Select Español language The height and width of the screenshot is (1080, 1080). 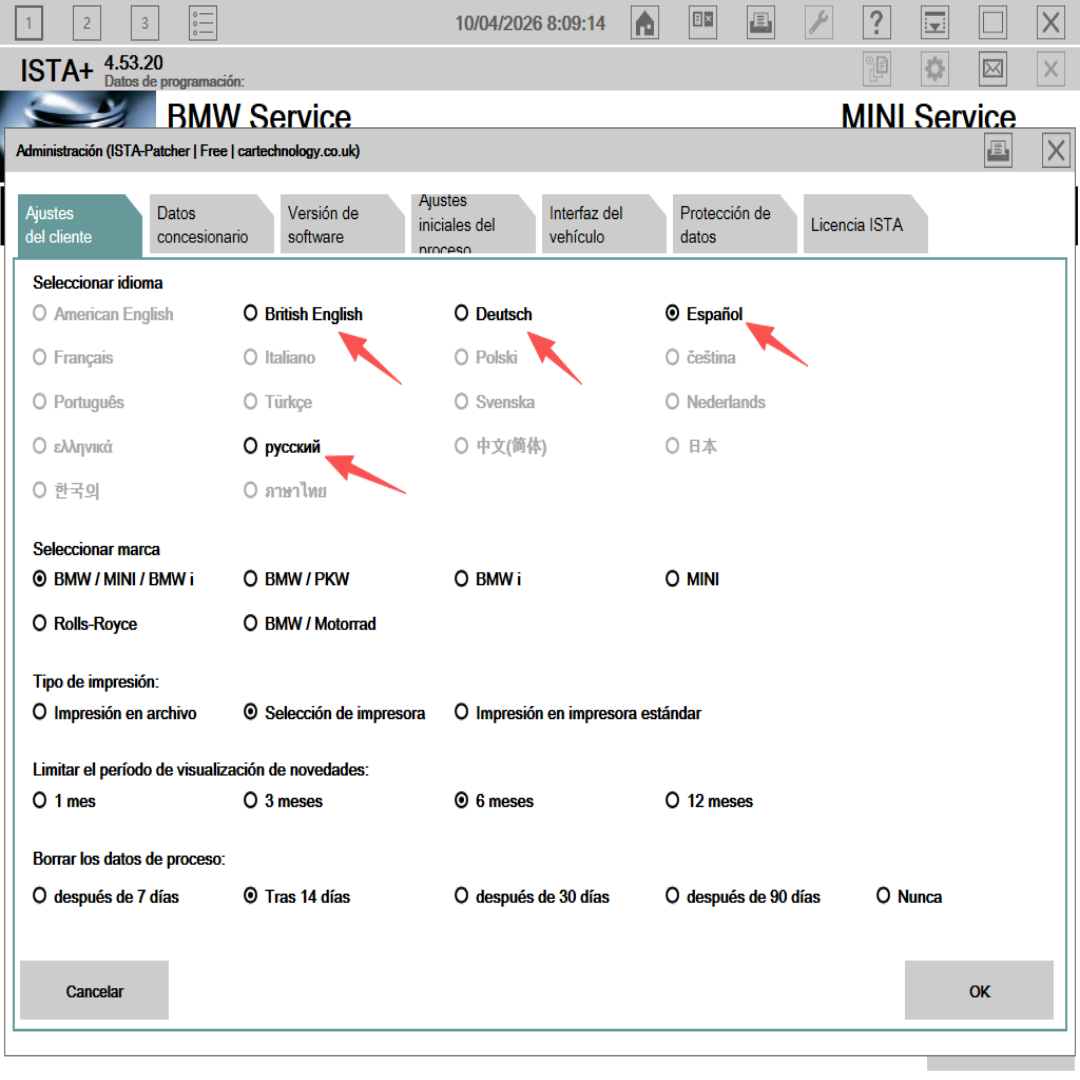coord(704,314)
